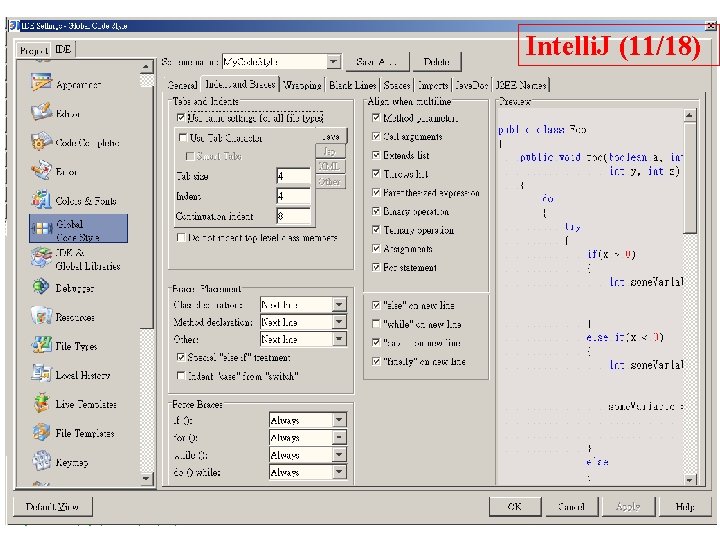Open the File Templates icon
The height and width of the screenshot is (540, 720).
41,432
